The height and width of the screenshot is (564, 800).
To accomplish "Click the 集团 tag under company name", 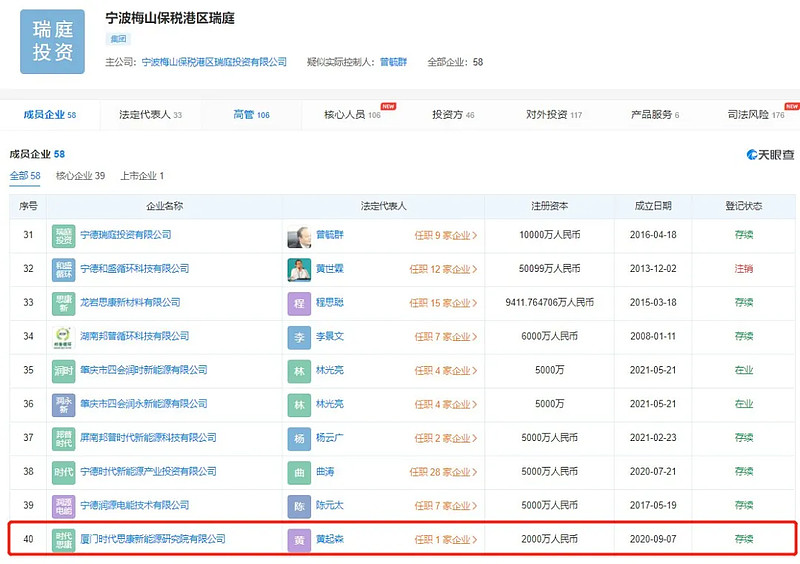I will click(x=118, y=39).
